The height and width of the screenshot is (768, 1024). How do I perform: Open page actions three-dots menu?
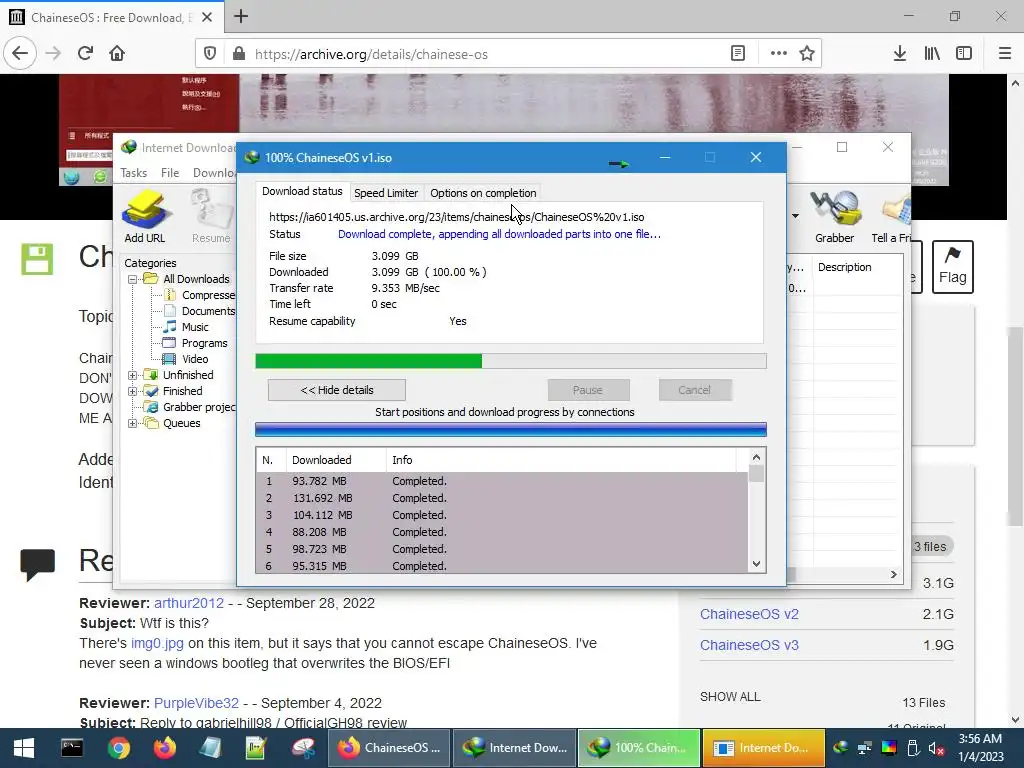tap(778, 54)
